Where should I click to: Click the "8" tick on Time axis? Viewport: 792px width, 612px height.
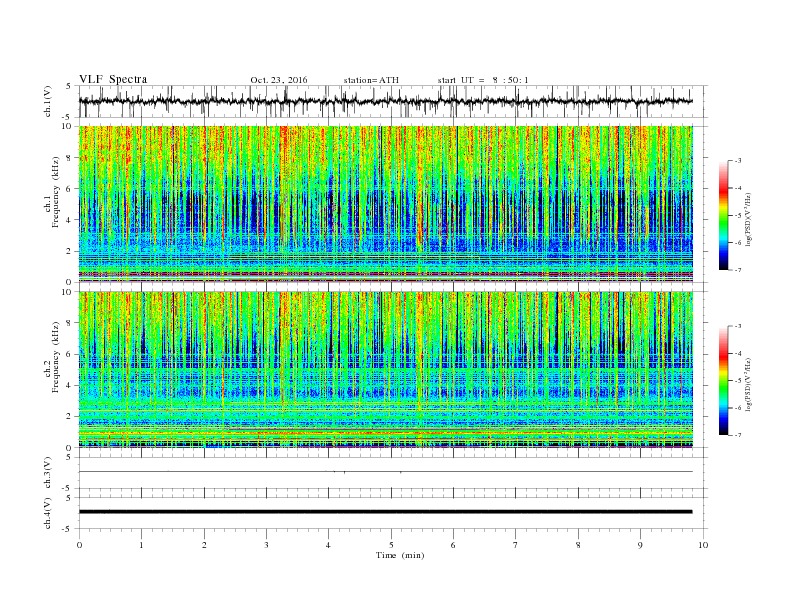(578, 545)
